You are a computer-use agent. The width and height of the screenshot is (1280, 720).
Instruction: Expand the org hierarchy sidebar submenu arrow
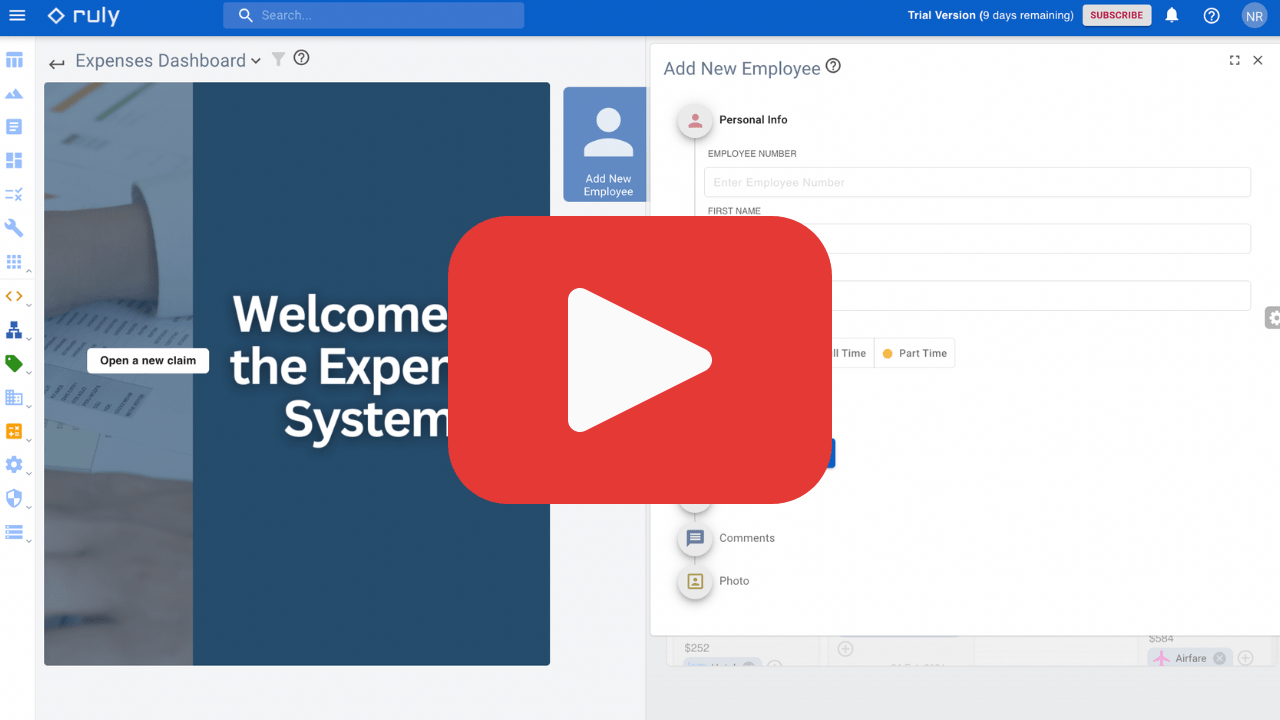(x=28, y=339)
